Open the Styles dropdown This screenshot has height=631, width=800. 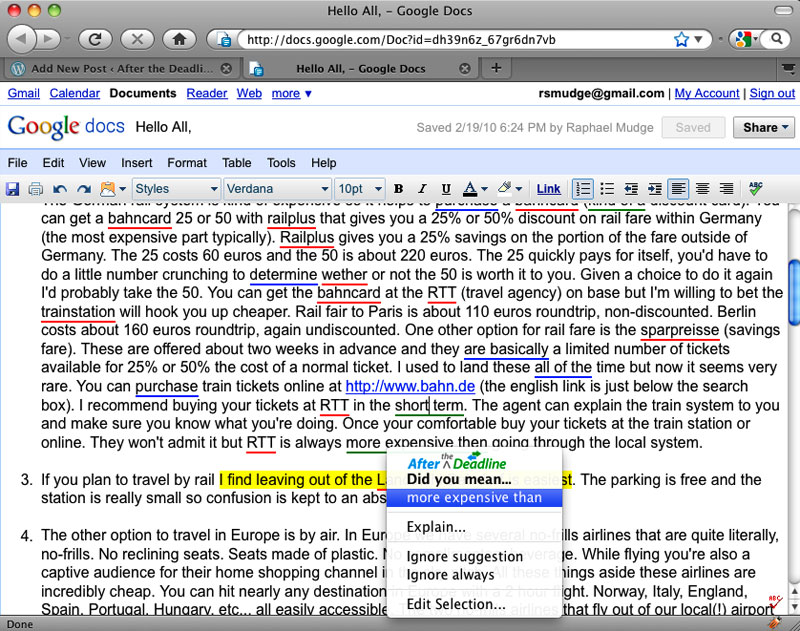(x=176, y=189)
